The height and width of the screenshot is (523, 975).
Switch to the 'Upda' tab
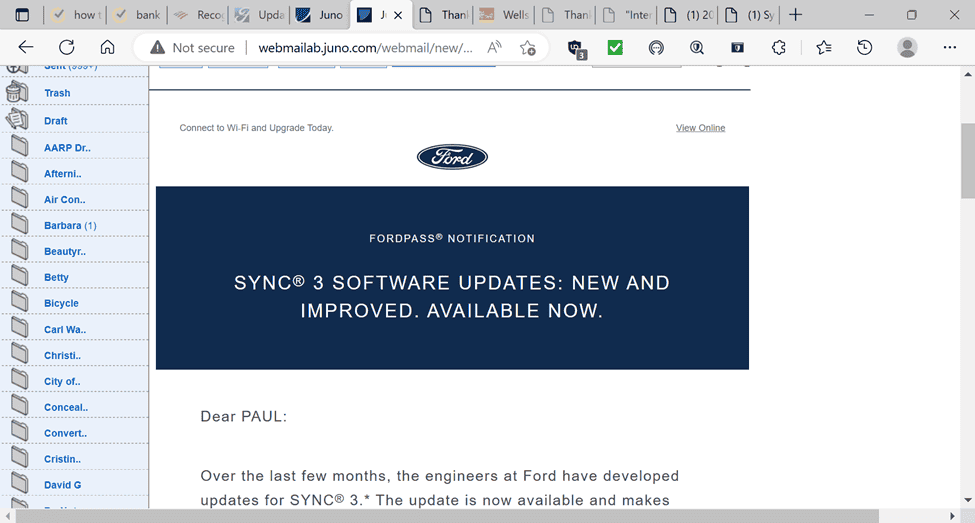(260, 15)
